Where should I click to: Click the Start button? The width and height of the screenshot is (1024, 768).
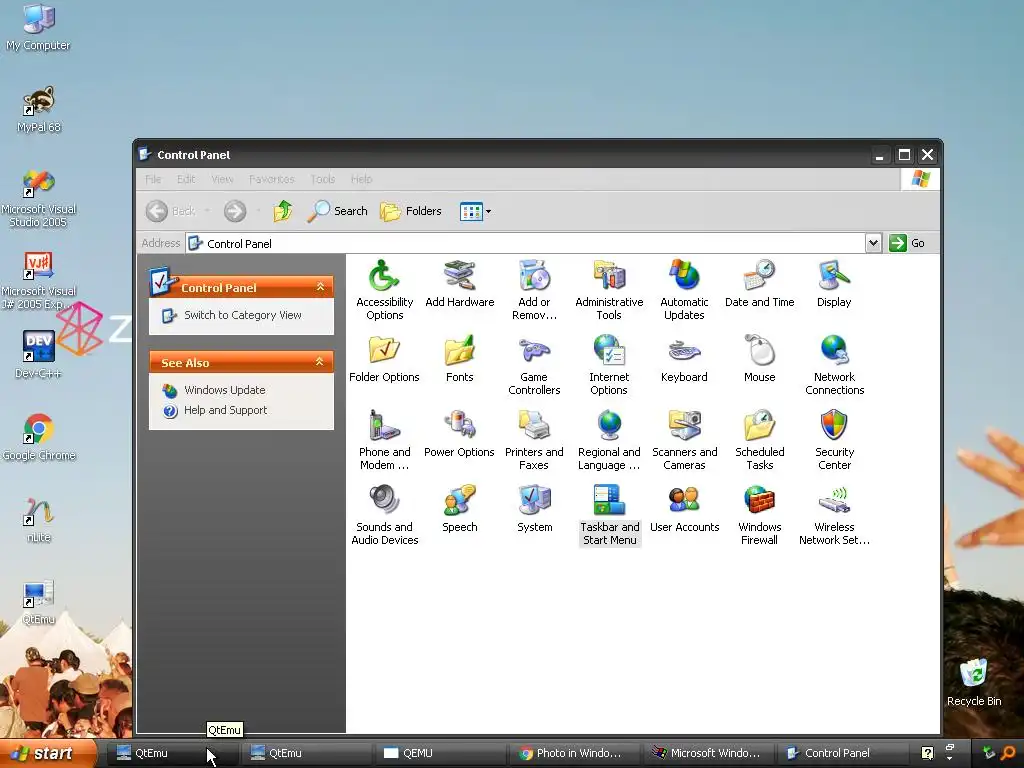click(48, 753)
